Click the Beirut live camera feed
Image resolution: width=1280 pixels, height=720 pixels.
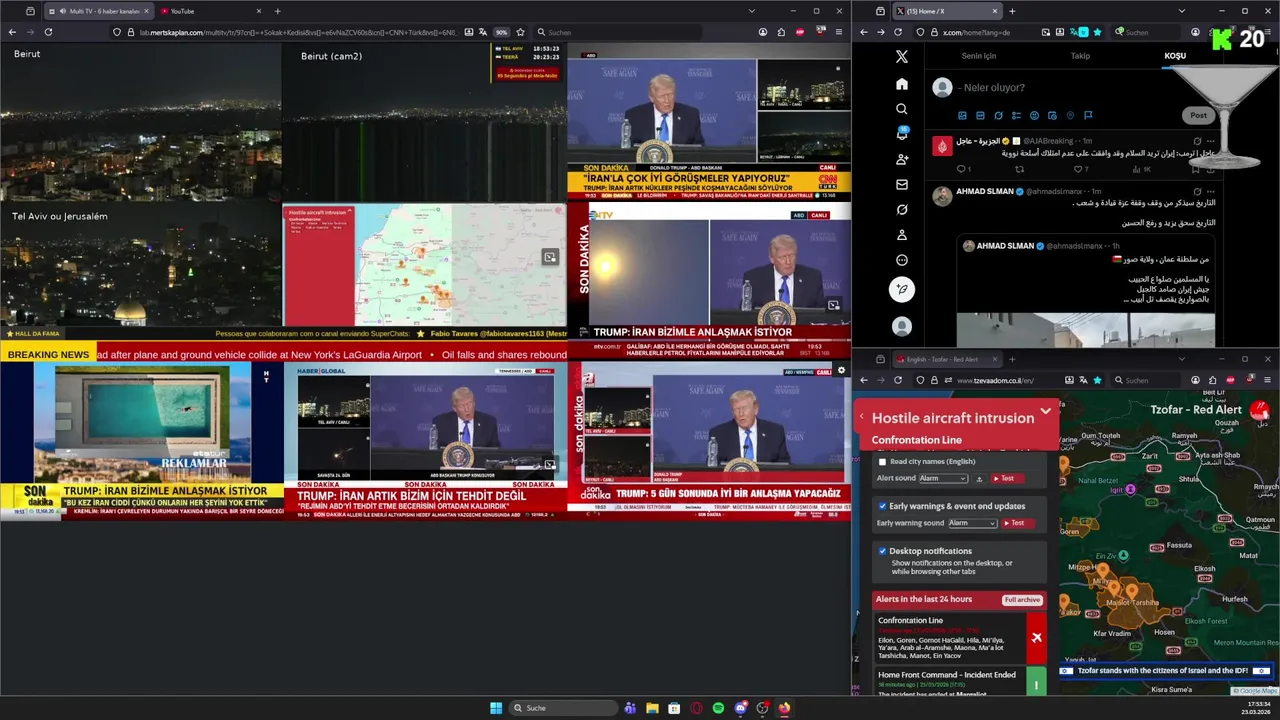click(141, 120)
